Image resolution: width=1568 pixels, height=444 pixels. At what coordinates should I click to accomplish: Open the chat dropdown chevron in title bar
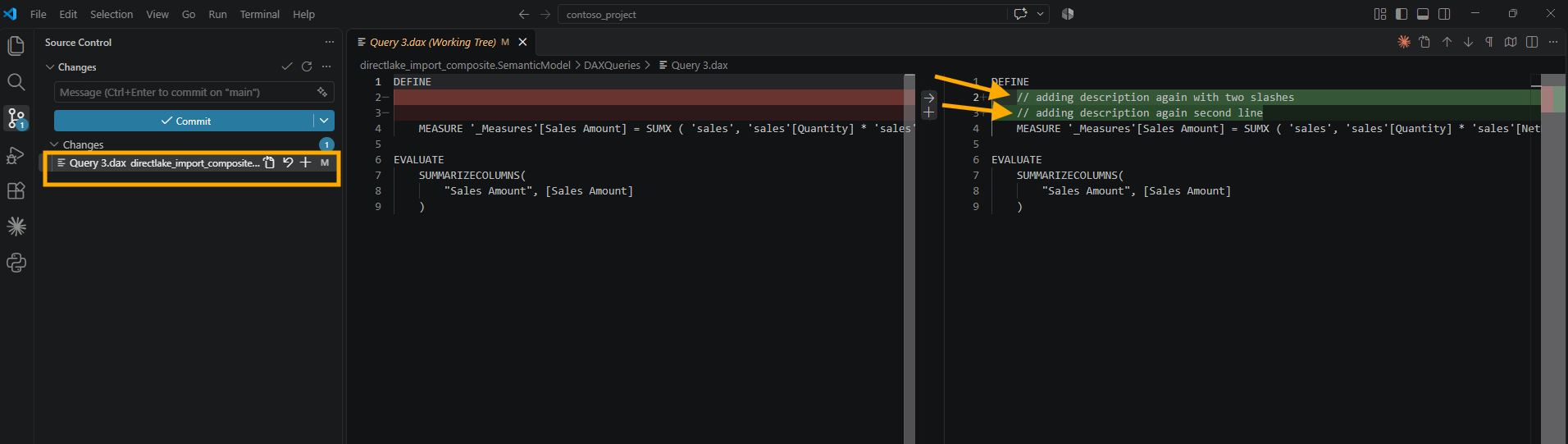[x=1040, y=14]
